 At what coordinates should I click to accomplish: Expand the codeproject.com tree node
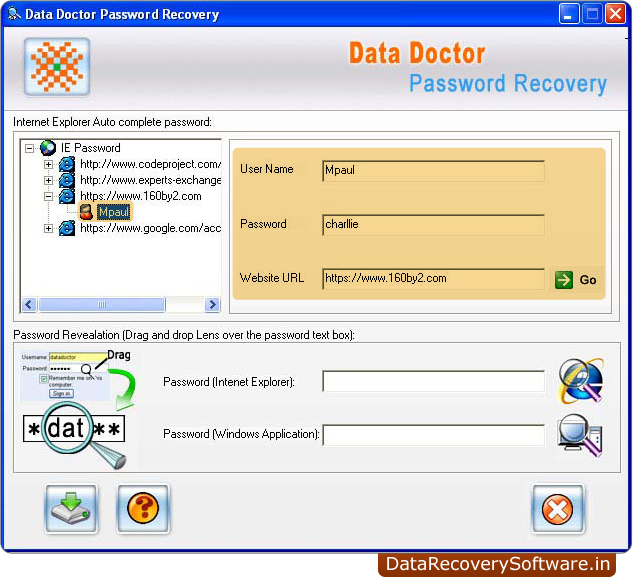(x=48, y=164)
